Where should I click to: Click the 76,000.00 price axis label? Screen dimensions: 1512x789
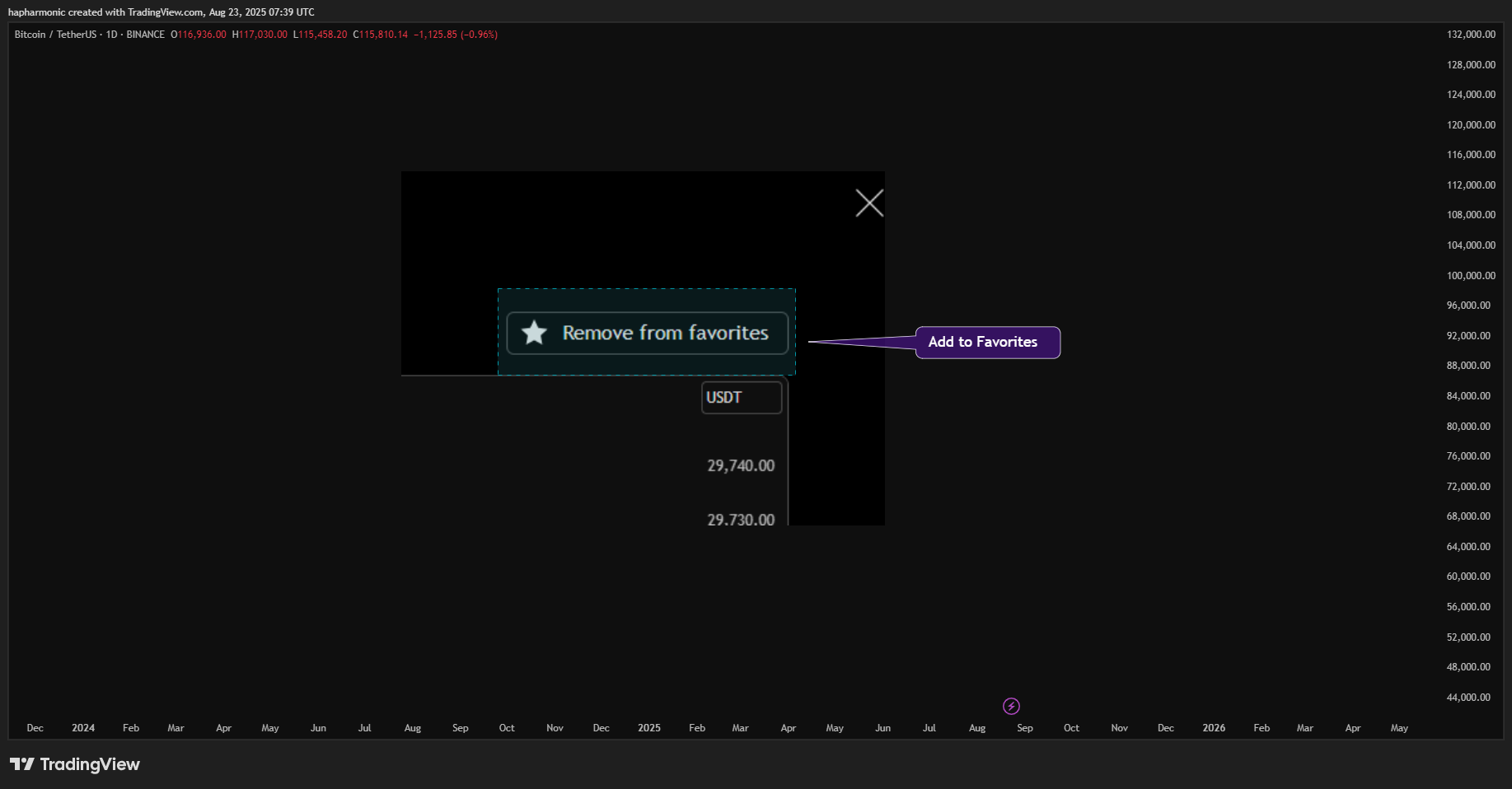pyautogui.click(x=1468, y=456)
